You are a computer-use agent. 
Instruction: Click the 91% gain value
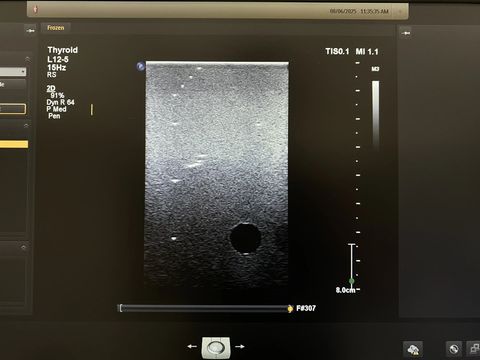click(x=57, y=95)
